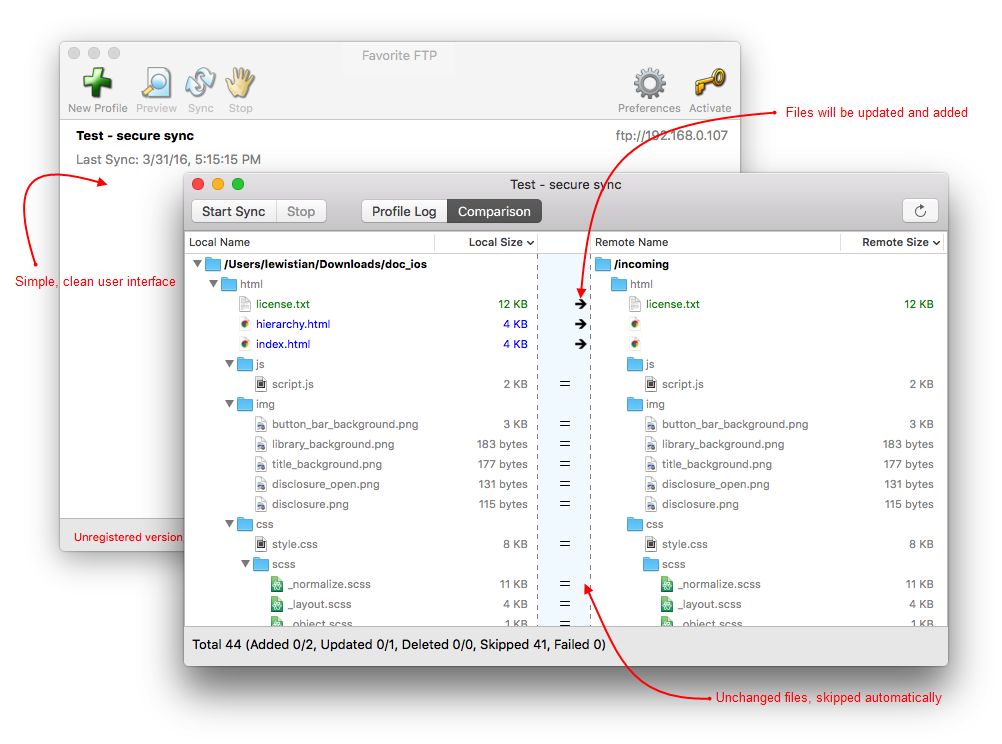The width and height of the screenshot is (1002, 744).
Task: Click the equals sign for script.js
Action: [x=565, y=384]
